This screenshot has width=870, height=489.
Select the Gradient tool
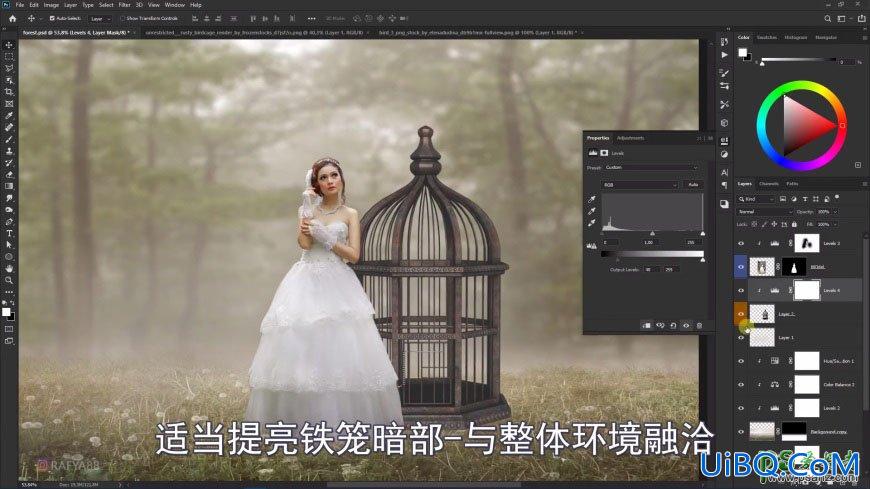(x=9, y=186)
